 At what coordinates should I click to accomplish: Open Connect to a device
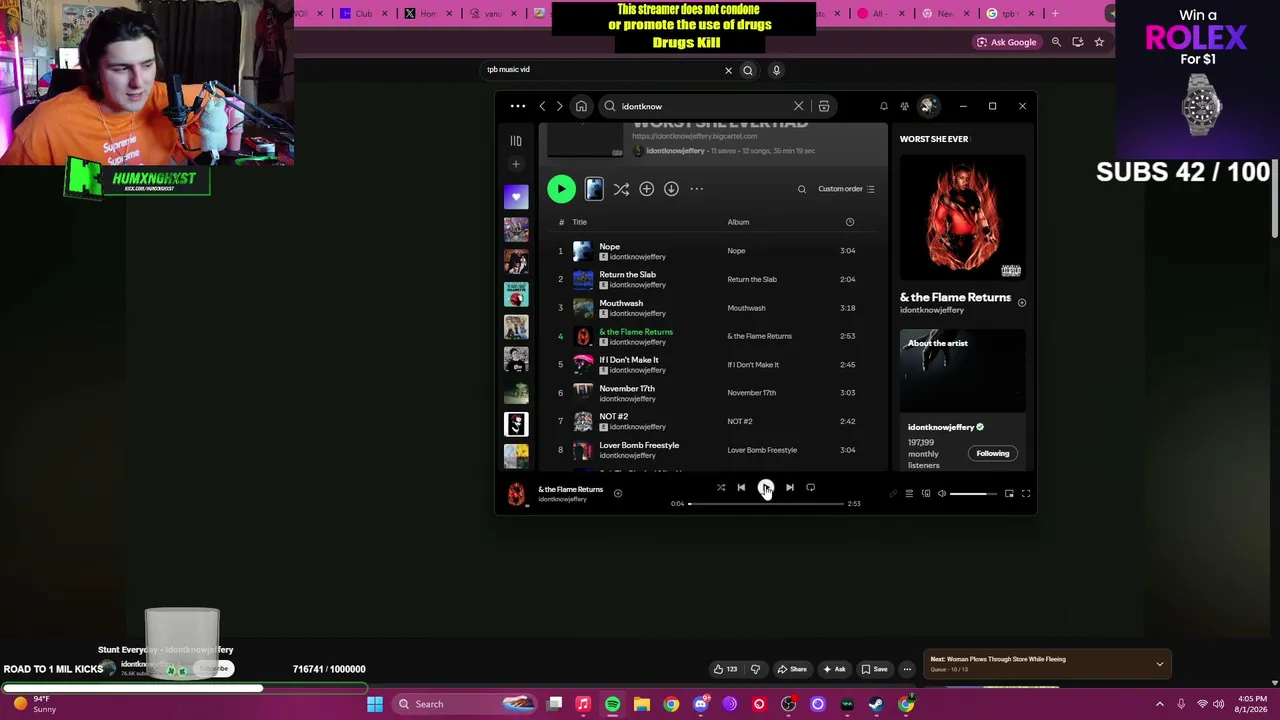point(926,494)
